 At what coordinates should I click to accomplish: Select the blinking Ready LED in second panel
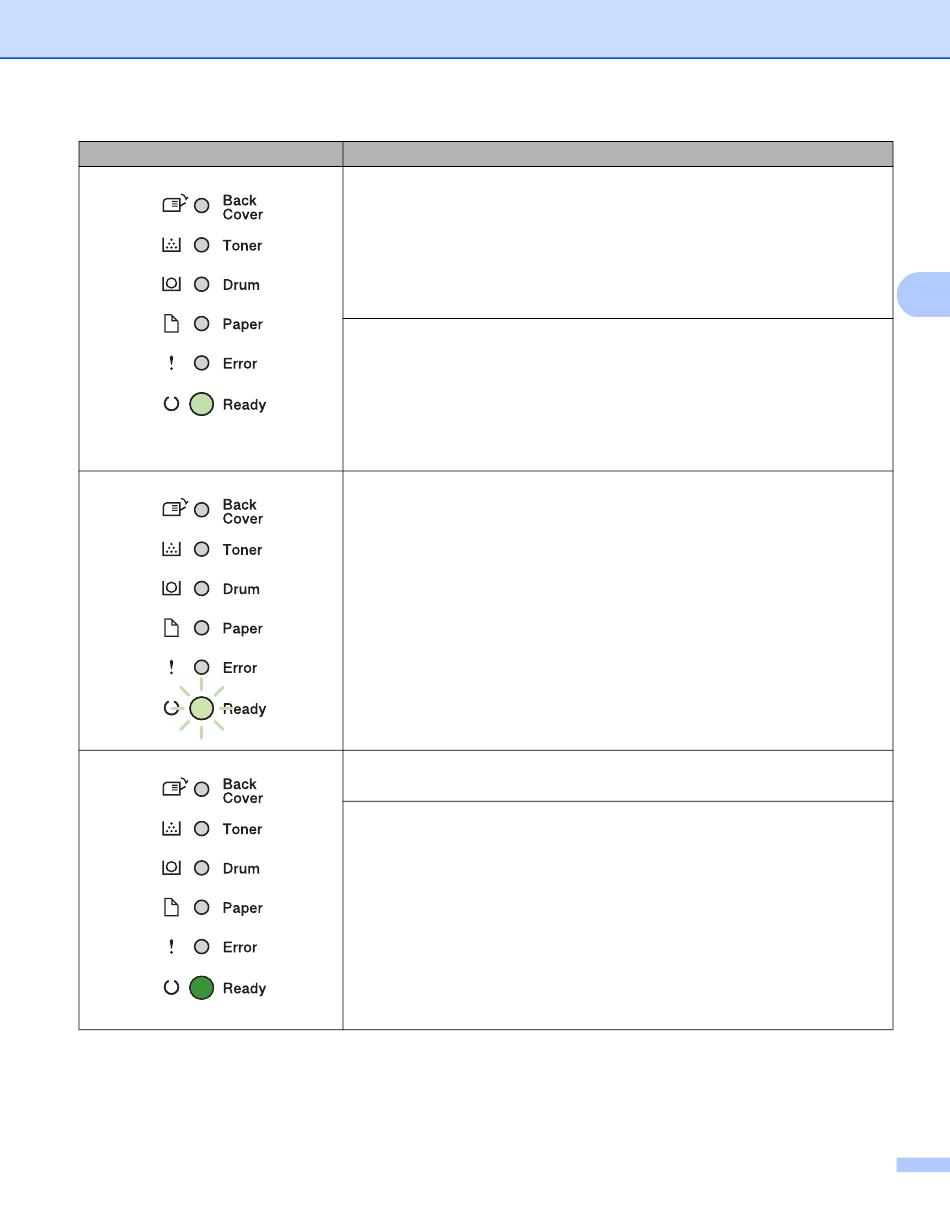[202, 708]
